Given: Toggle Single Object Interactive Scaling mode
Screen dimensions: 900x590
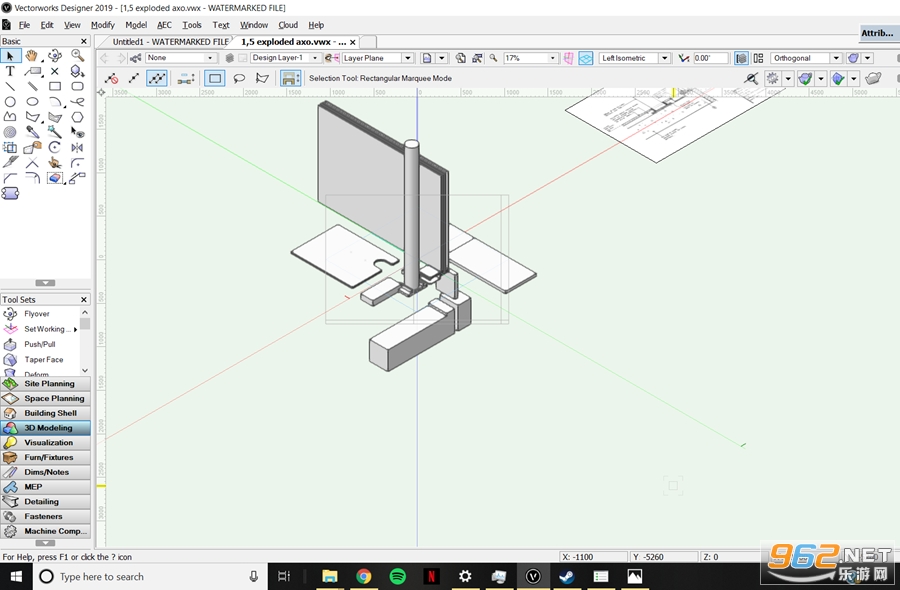Looking at the screenshot, I should click(134, 78).
